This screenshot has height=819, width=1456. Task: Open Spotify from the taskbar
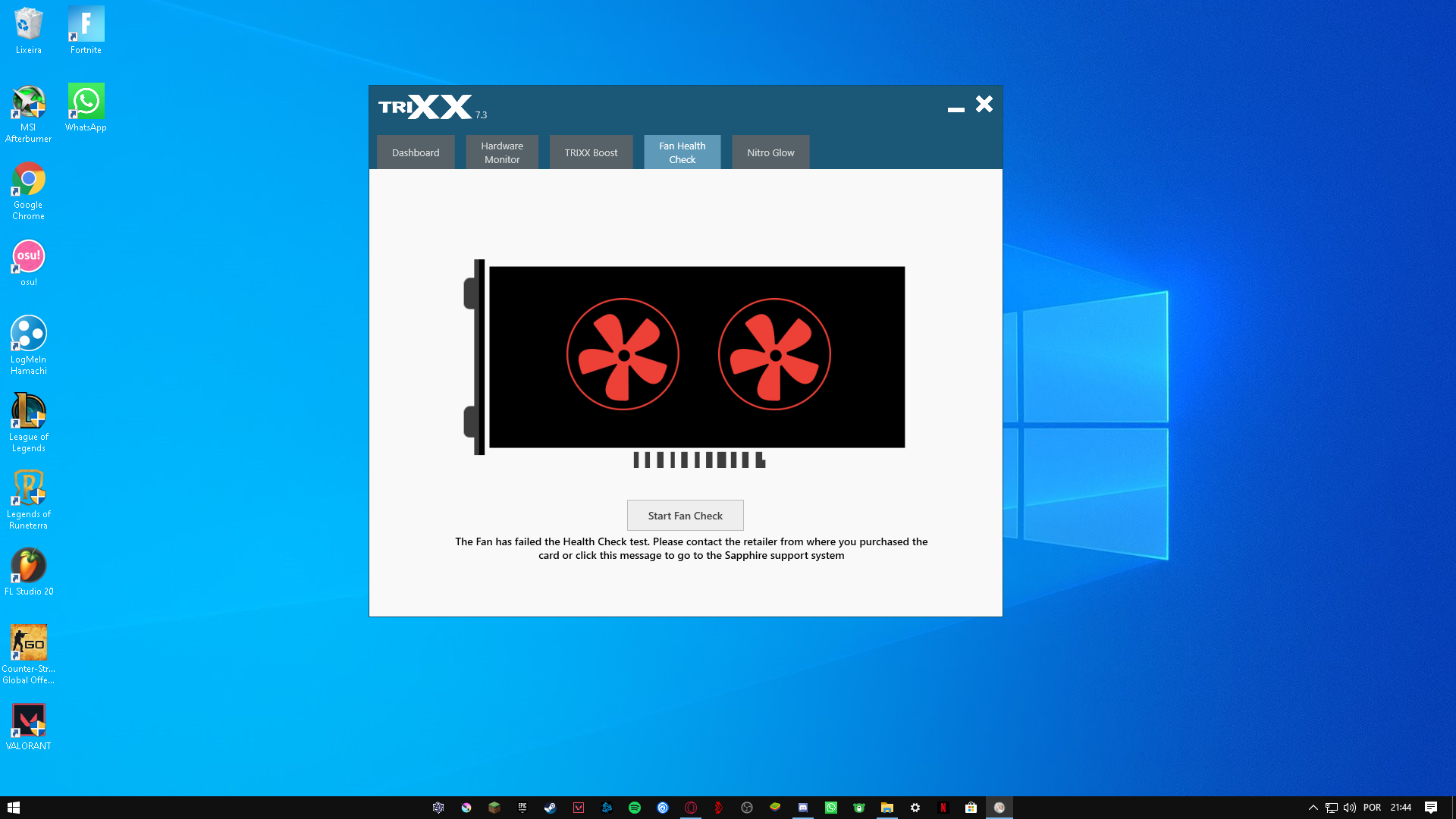point(635,808)
